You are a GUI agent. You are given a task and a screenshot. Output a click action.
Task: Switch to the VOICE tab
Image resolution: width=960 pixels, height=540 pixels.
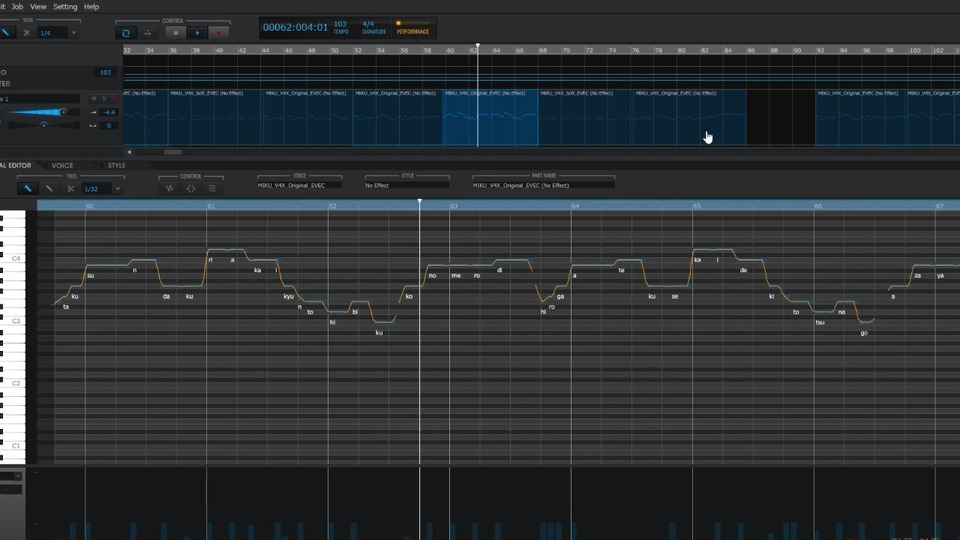[63, 165]
